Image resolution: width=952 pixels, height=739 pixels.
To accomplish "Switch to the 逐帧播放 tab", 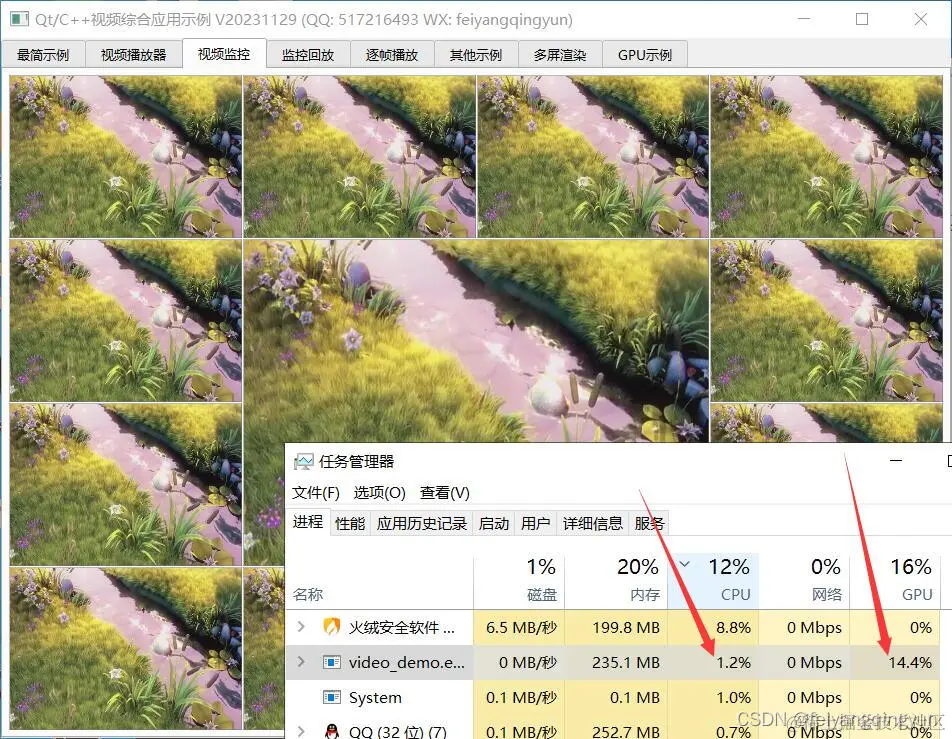I will (x=392, y=54).
